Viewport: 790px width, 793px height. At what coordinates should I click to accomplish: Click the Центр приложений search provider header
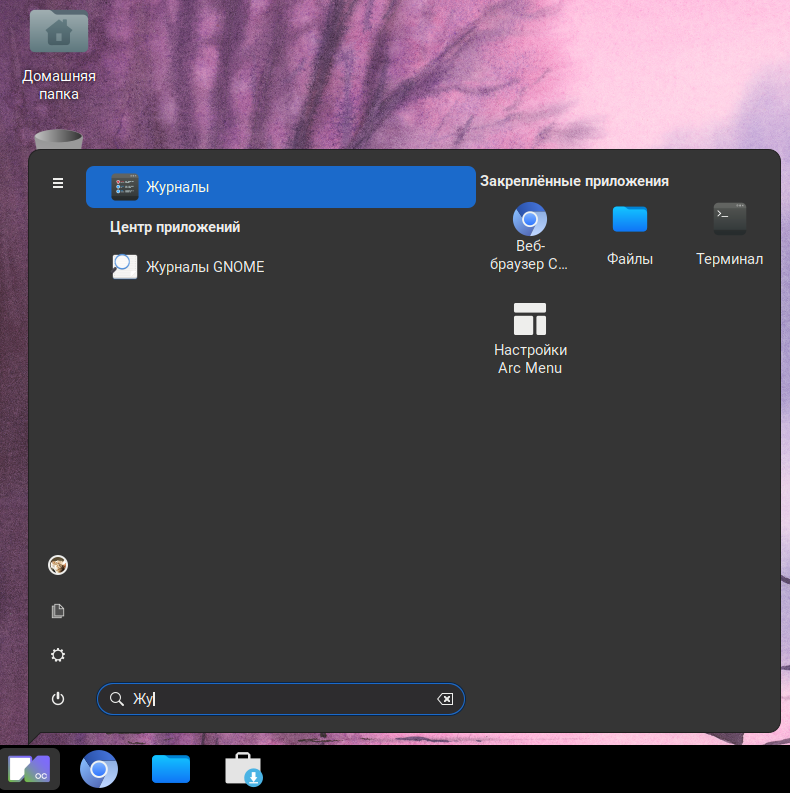click(x=175, y=227)
